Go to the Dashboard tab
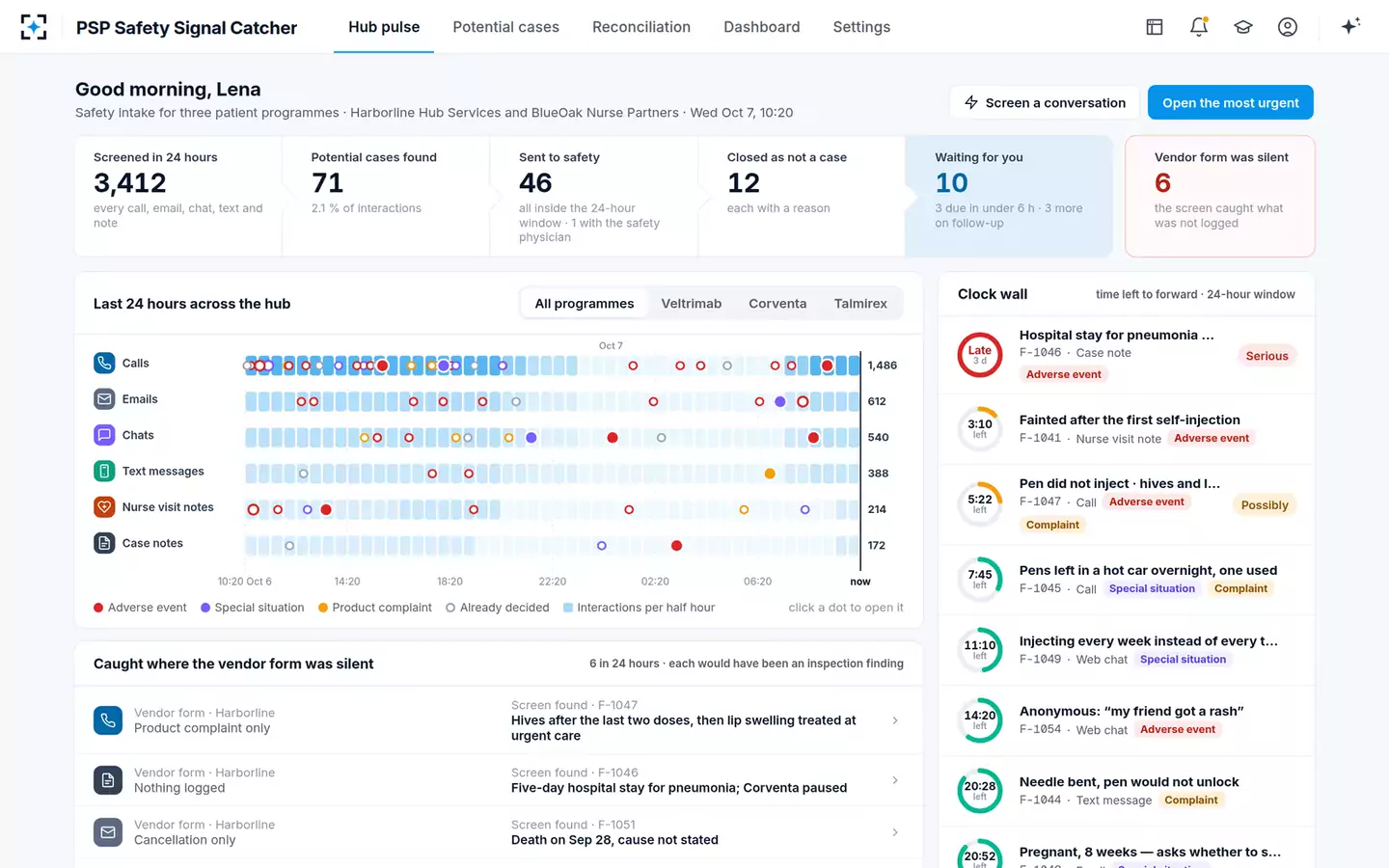The width and height of the screenshot is (1389, 868). pyautogui.click(x=762, y=27)
